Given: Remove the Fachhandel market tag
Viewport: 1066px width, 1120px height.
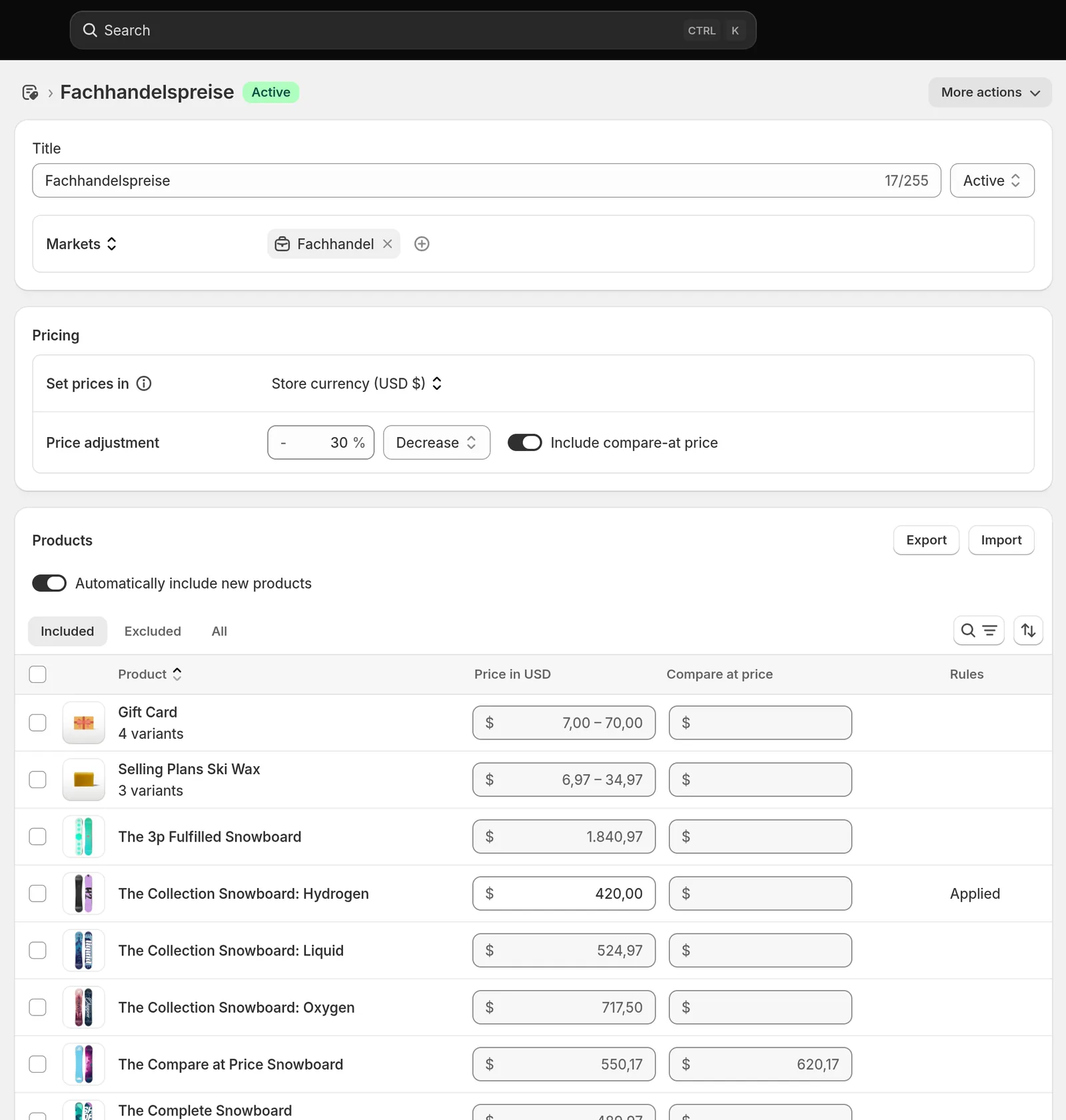Looking at the screenshot, I should point(387,244).
